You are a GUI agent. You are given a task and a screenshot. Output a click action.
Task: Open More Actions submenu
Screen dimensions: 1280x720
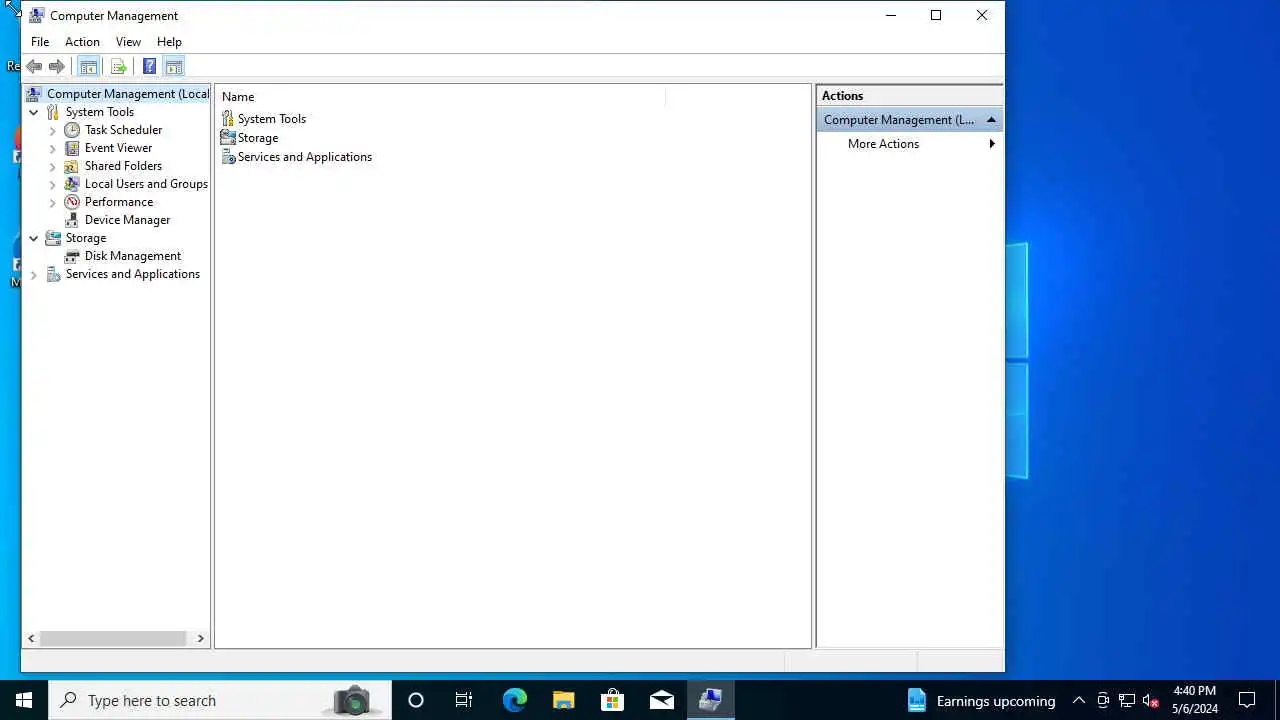point(910,144)
